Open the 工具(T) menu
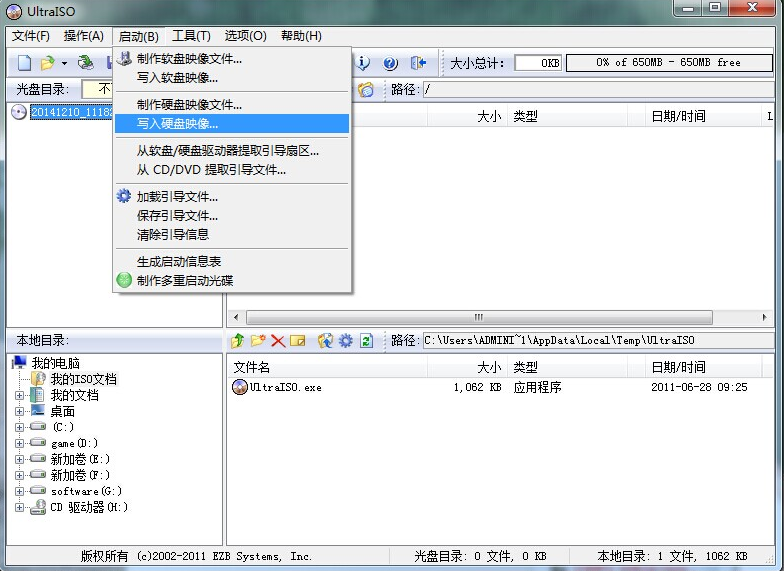The height and width of the screenshot is (571, 784). tap(192, 36)
